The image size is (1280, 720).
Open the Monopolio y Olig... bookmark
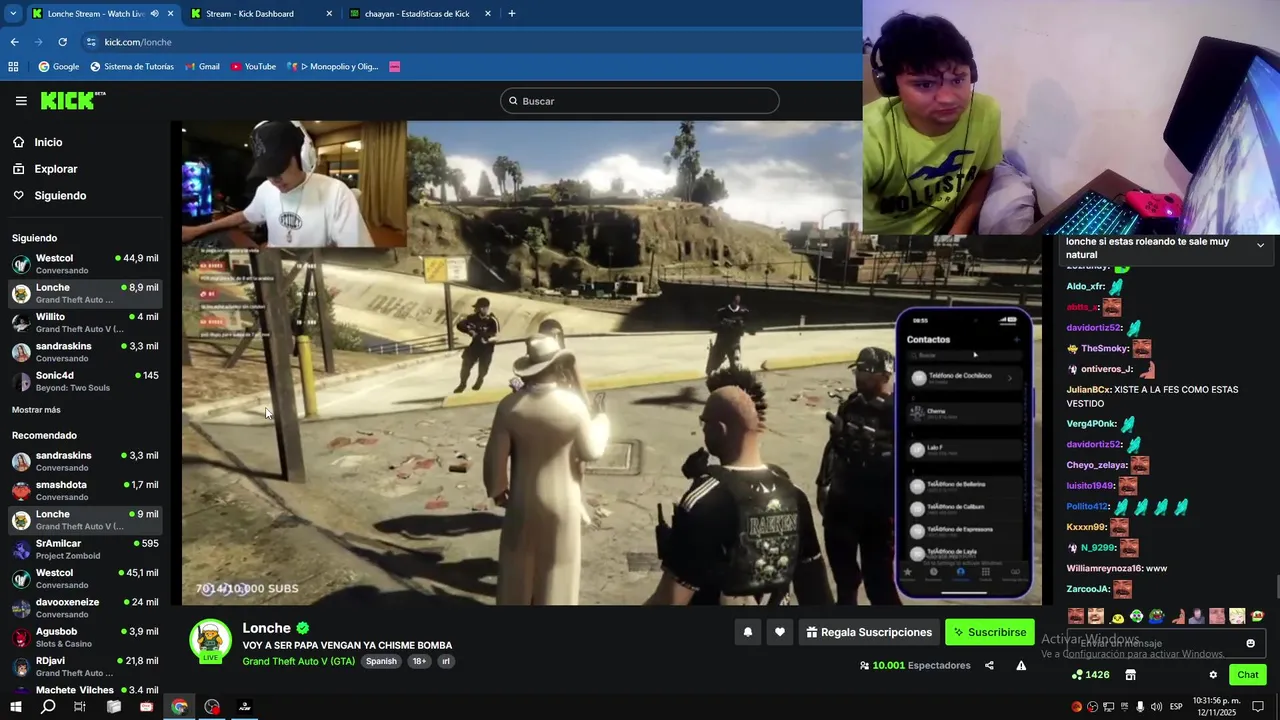click(333, 67)
